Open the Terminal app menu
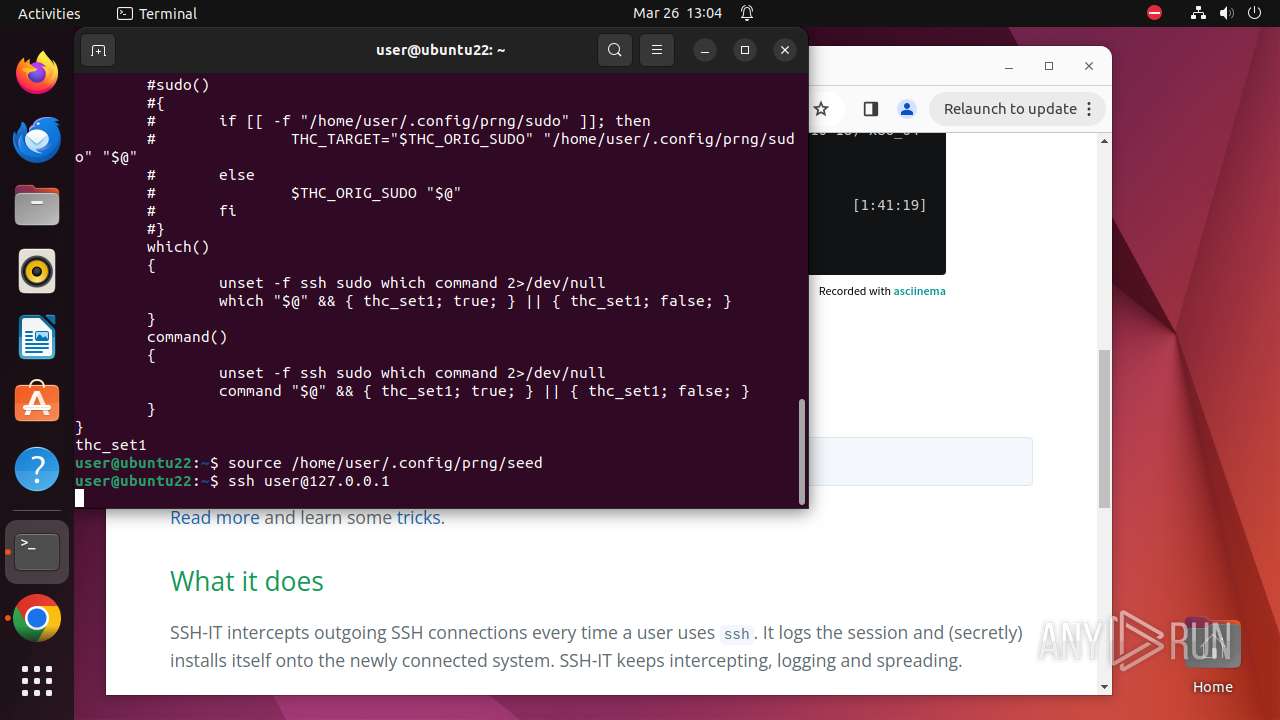1280x720 pixels. coord(157,13)
